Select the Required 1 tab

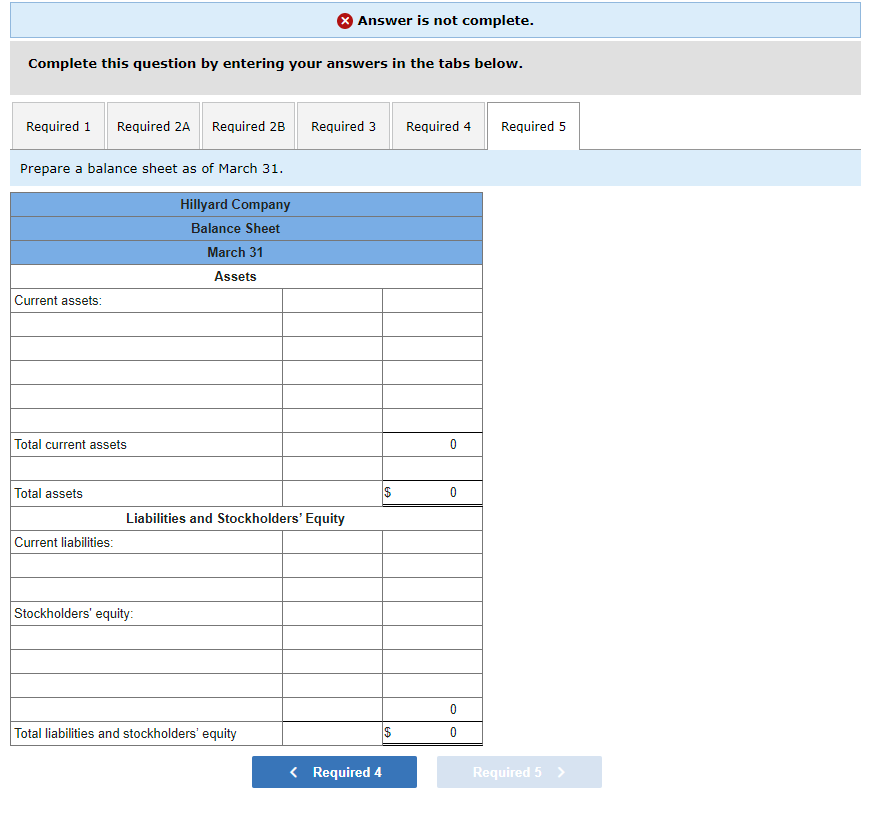click(x=57, y=126)
